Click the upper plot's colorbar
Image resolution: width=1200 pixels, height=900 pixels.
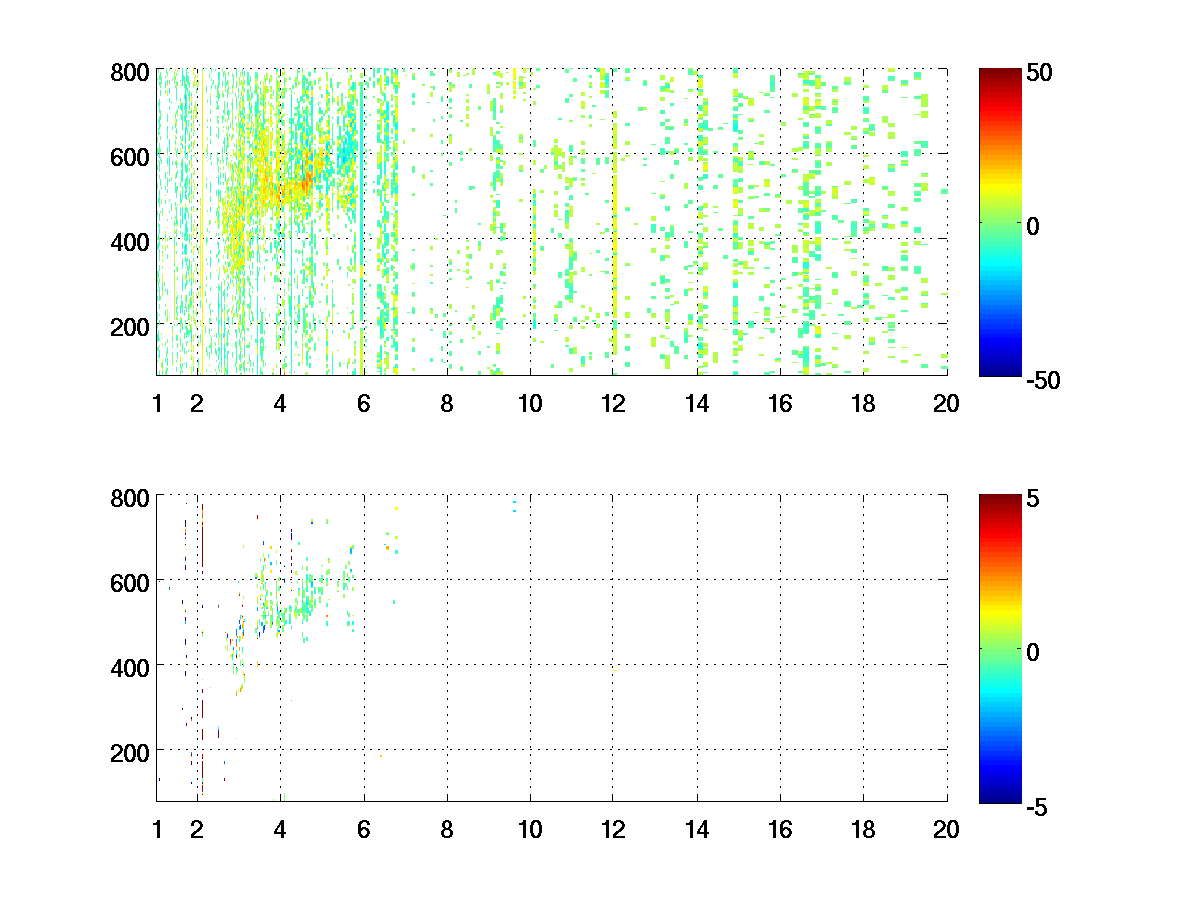(x=1000, y=222)
